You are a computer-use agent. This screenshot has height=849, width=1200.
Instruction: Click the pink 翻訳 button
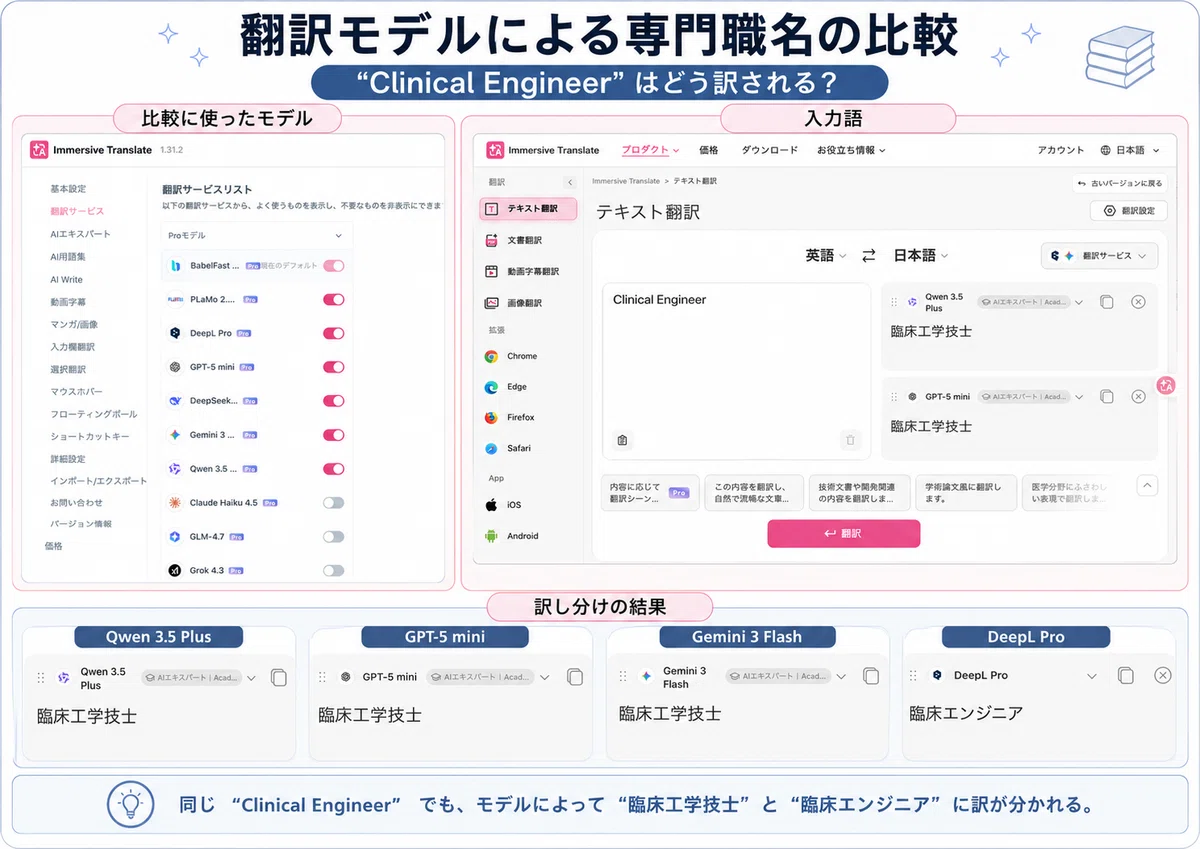pyautogui.click(x=844, y=534)
